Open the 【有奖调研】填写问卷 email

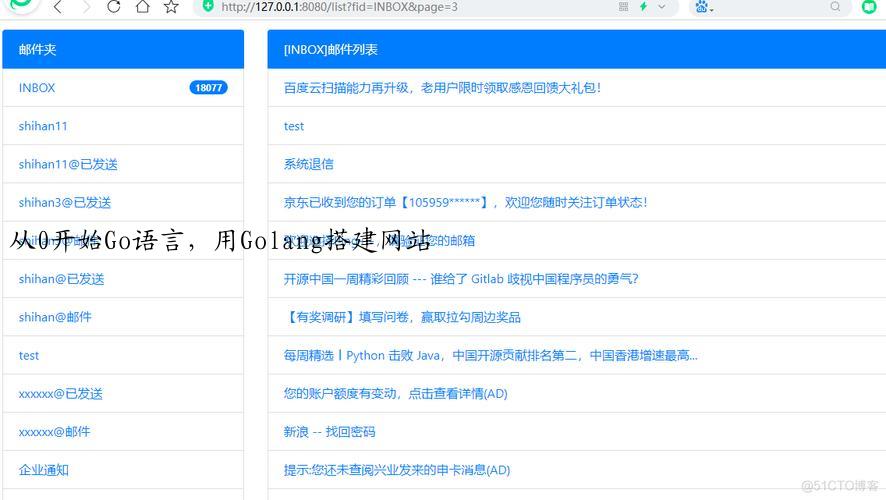click(402, 317)
